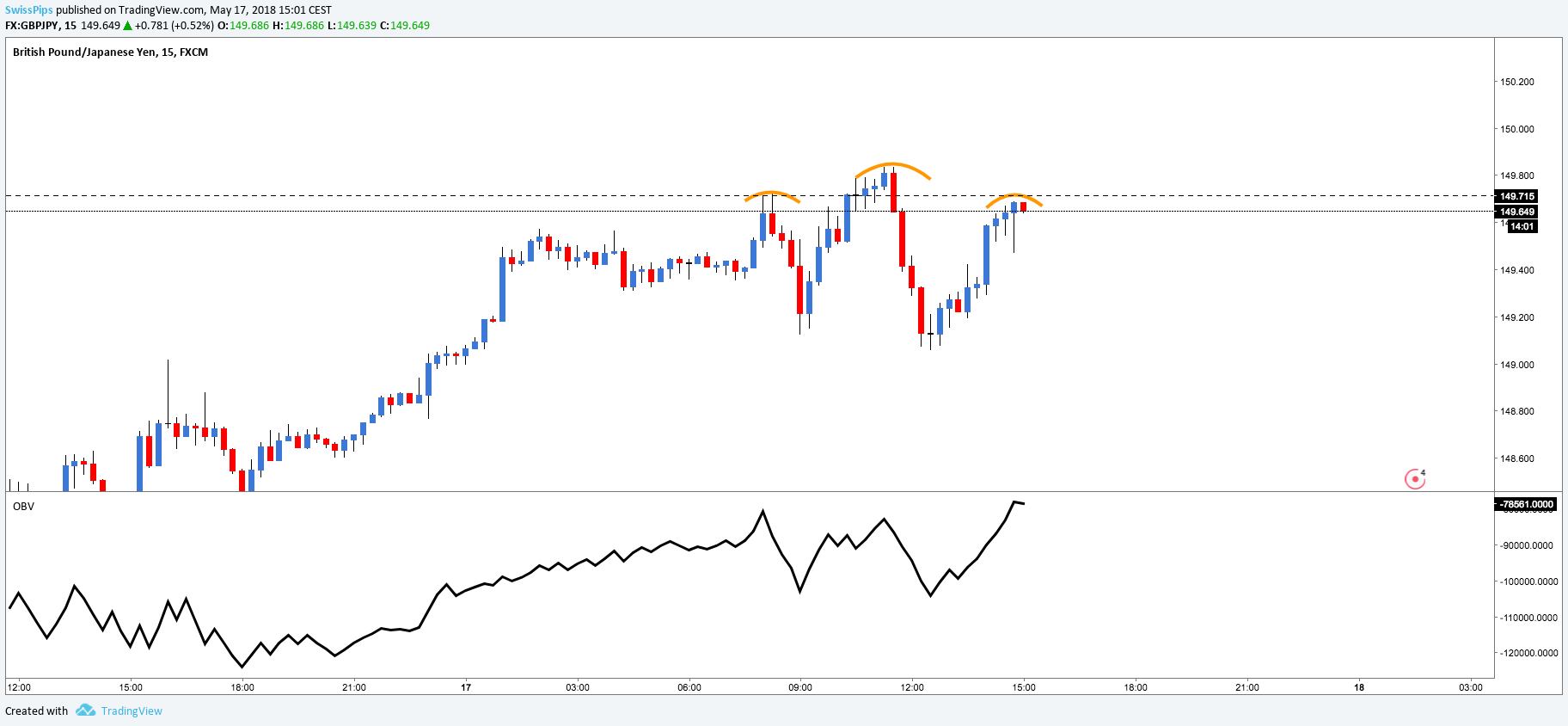Click the green up-arrow change indicator
Screen dimensions: 1568x726
128,26
